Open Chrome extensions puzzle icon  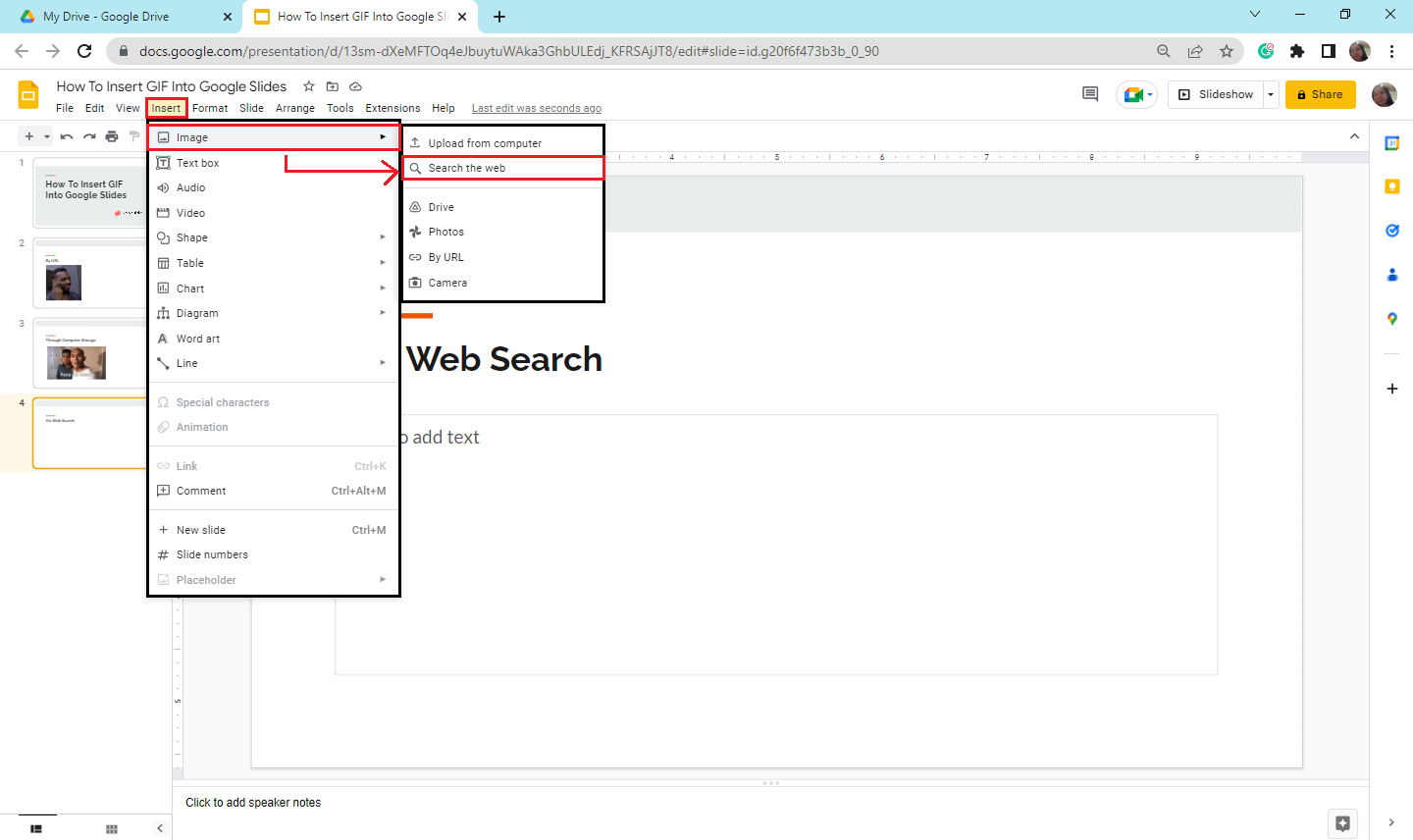tap(1297, 51)
